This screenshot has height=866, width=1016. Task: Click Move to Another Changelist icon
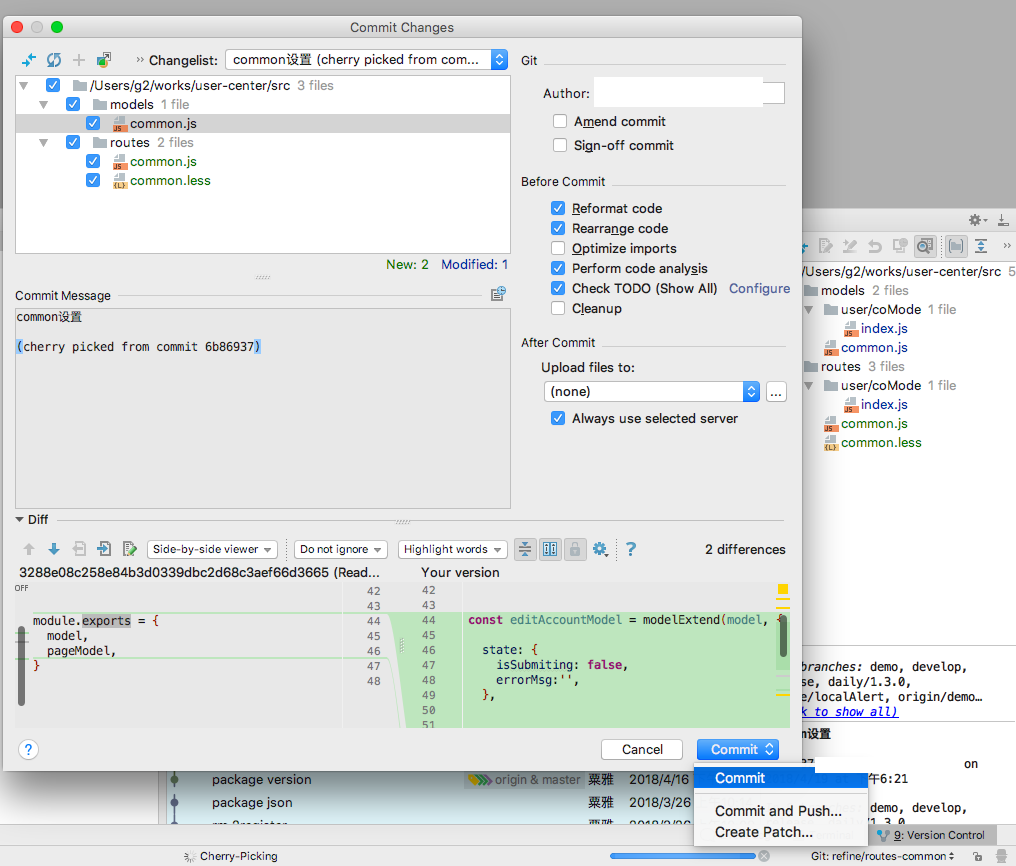point(104,60)
